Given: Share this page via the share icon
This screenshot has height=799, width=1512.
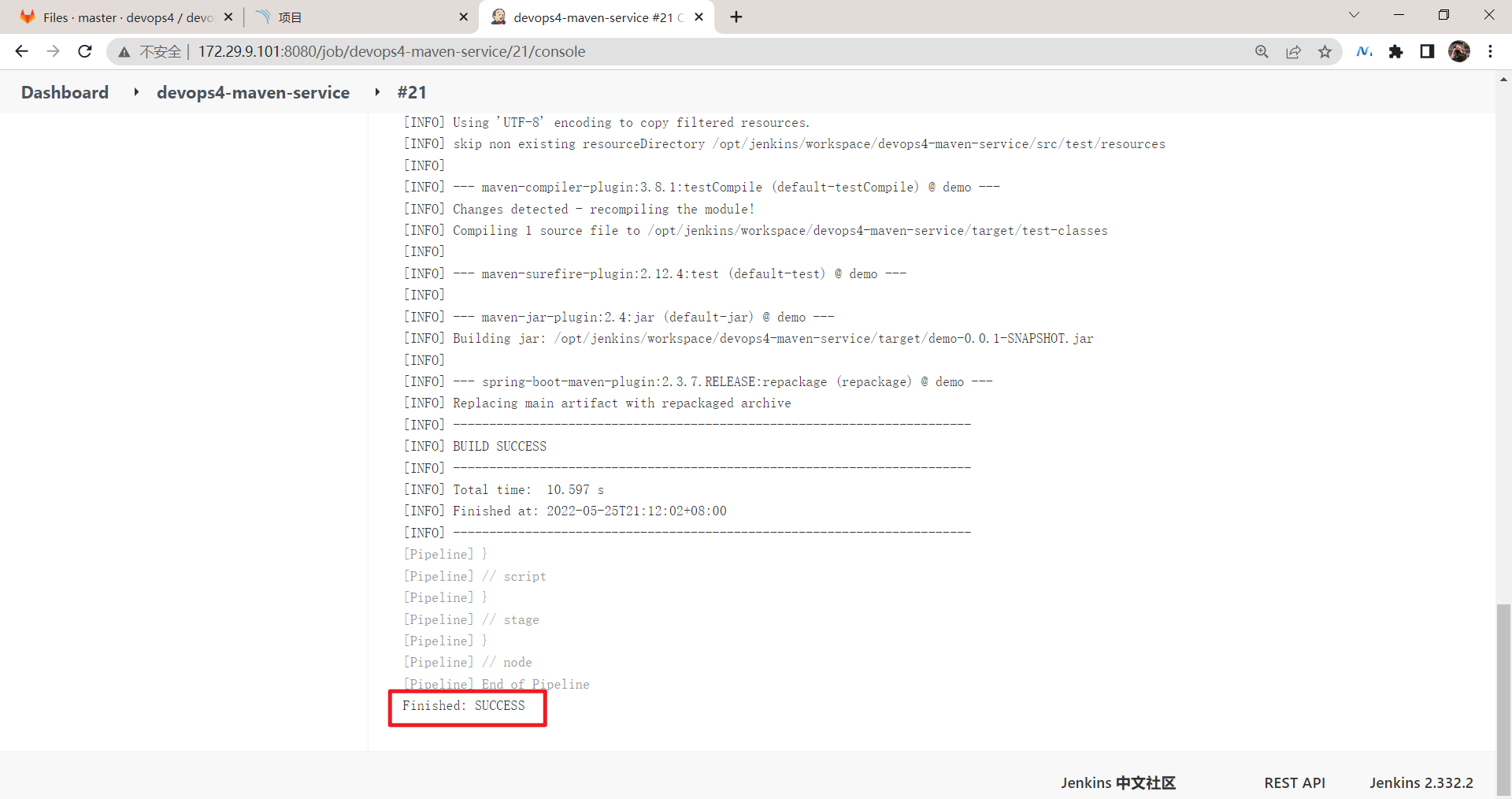Looking at the screenshot, I should (1293, 51).
